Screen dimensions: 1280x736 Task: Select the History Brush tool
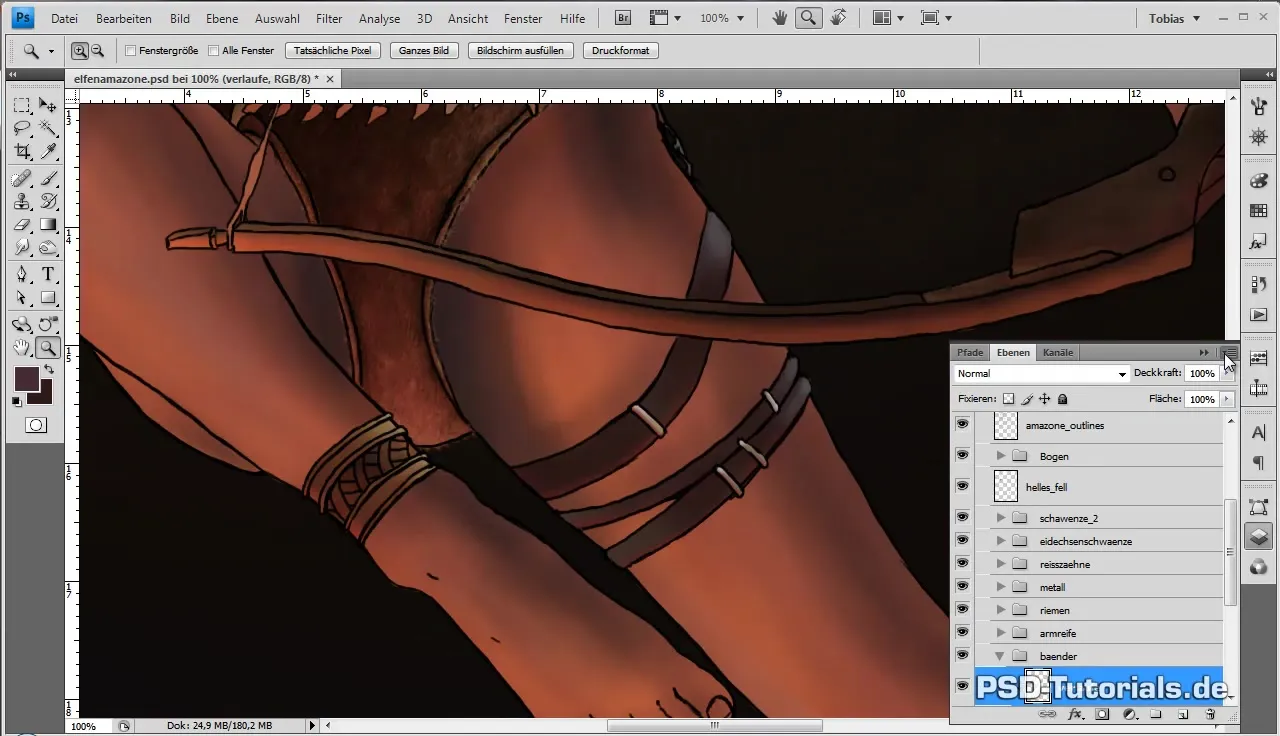click(x=48, y=201)
